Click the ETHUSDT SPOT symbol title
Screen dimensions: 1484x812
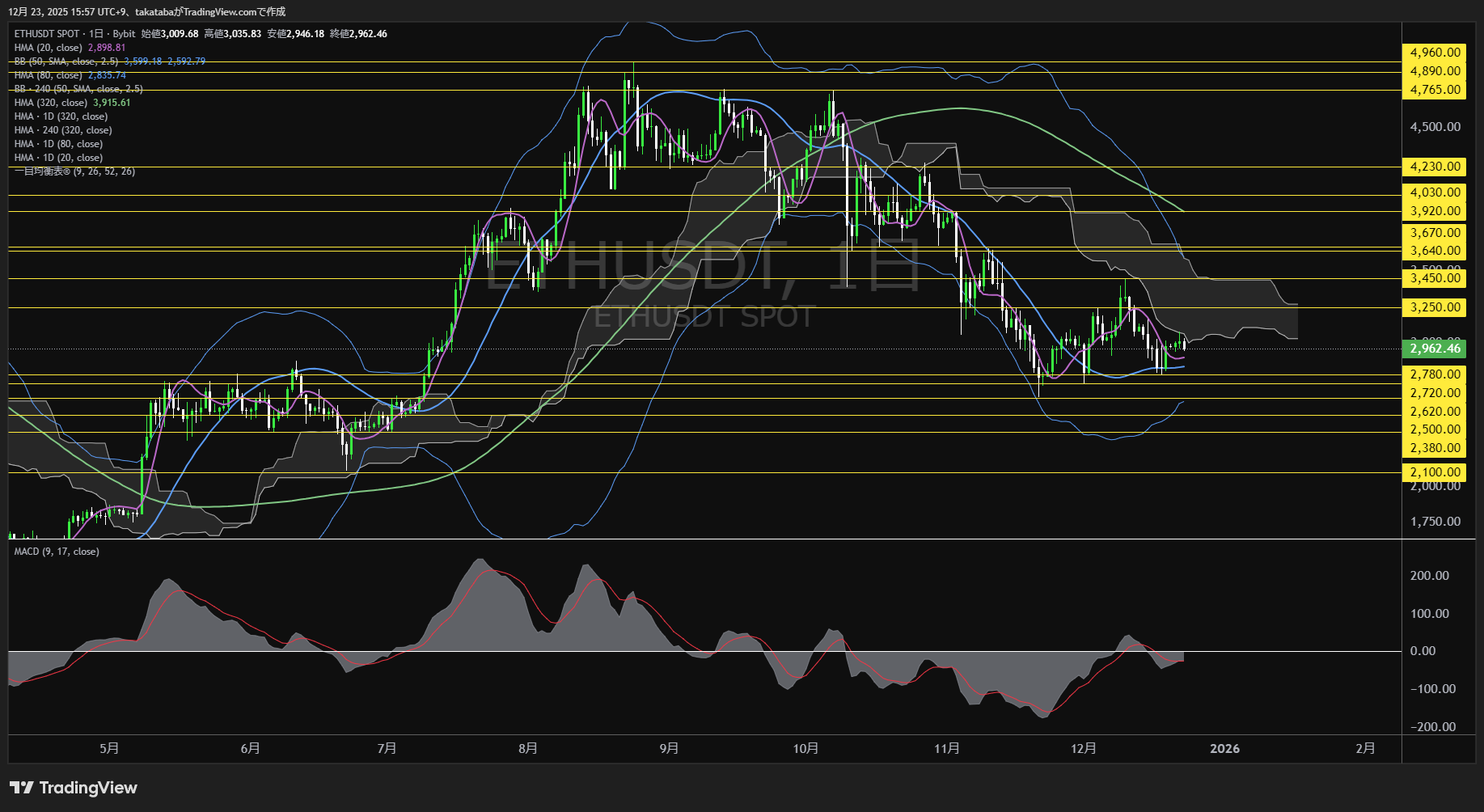[x=47, y=34]
